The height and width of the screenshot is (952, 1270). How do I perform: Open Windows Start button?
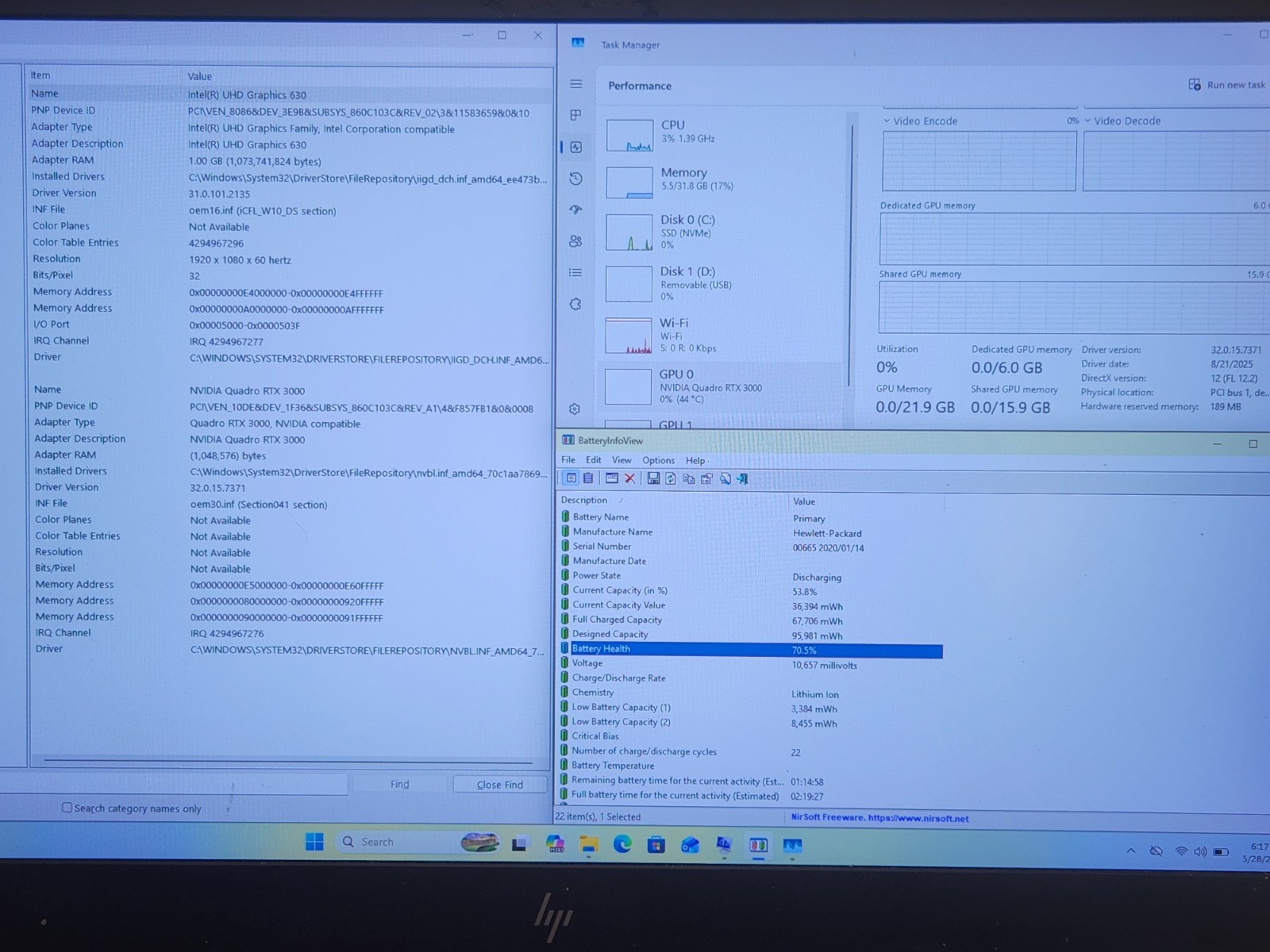coord(314,842)
